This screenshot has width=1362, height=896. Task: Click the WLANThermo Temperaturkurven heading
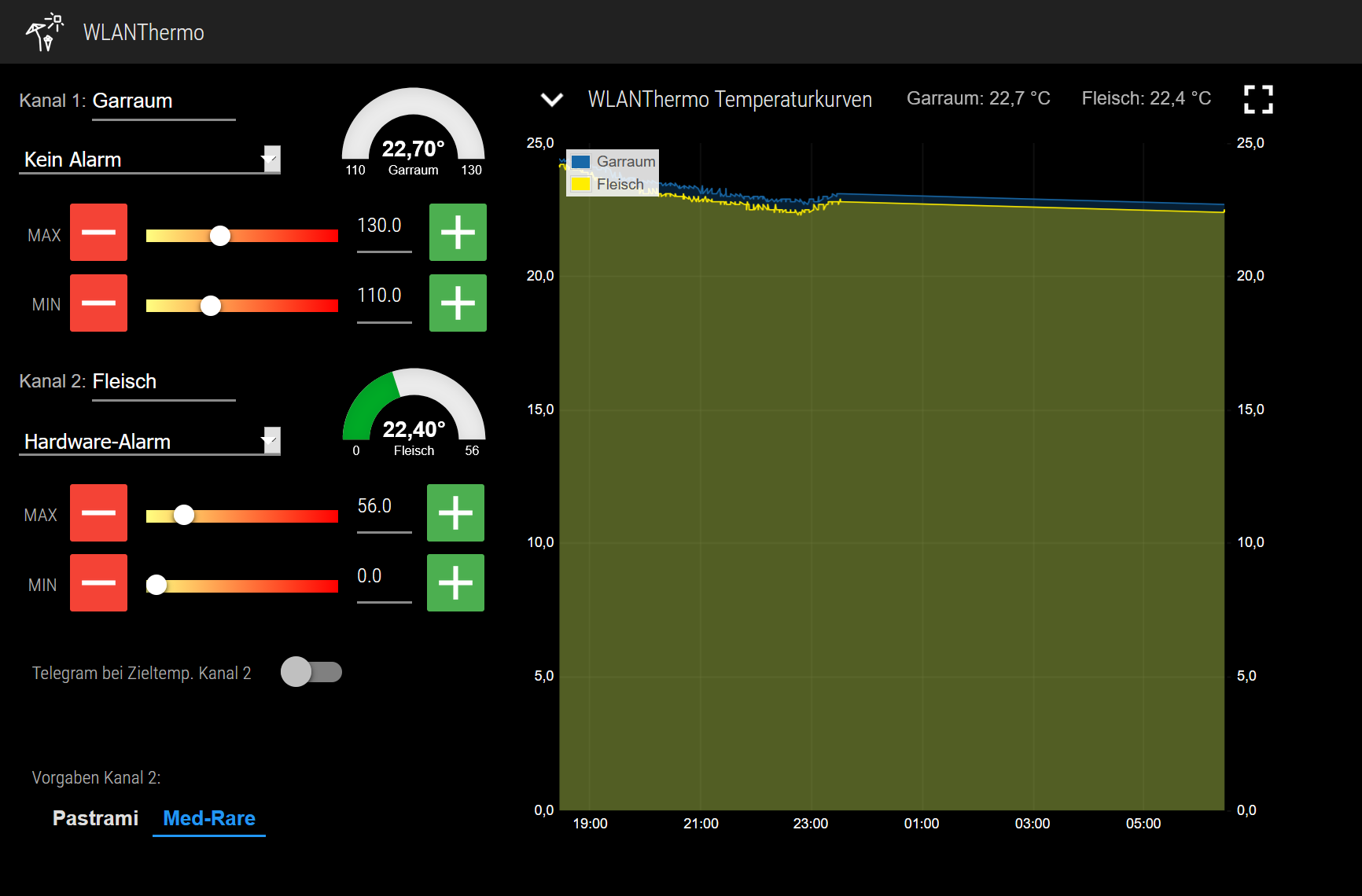point(730,100)
